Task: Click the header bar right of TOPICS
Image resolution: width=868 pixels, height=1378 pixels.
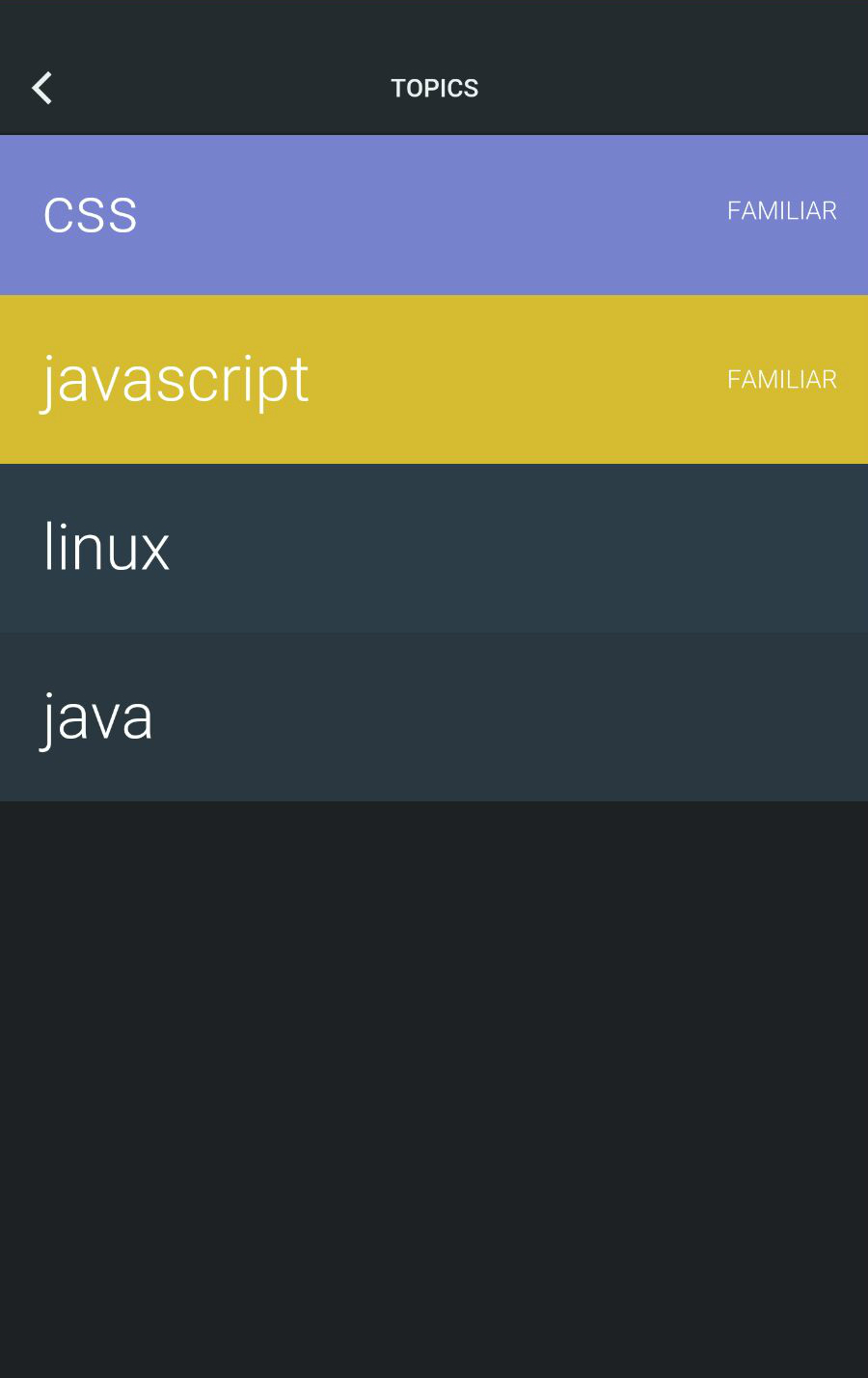Action: [x=675, y=88]
